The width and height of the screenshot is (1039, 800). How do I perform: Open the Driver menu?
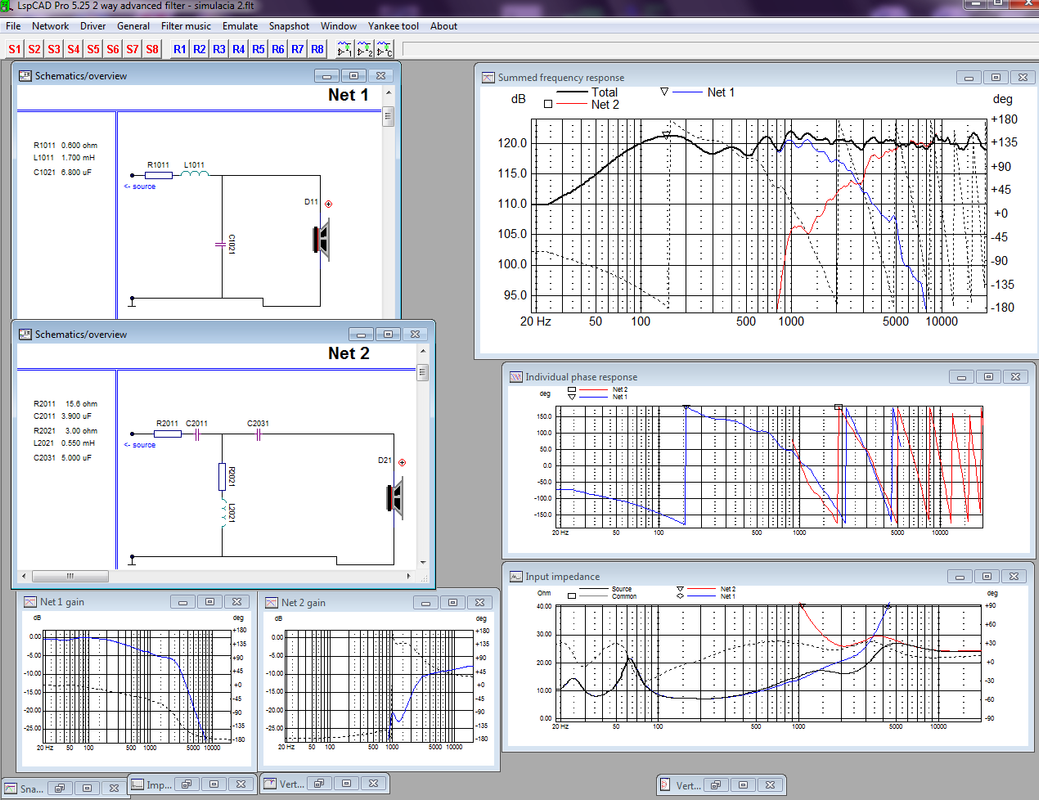pos(93,26)
